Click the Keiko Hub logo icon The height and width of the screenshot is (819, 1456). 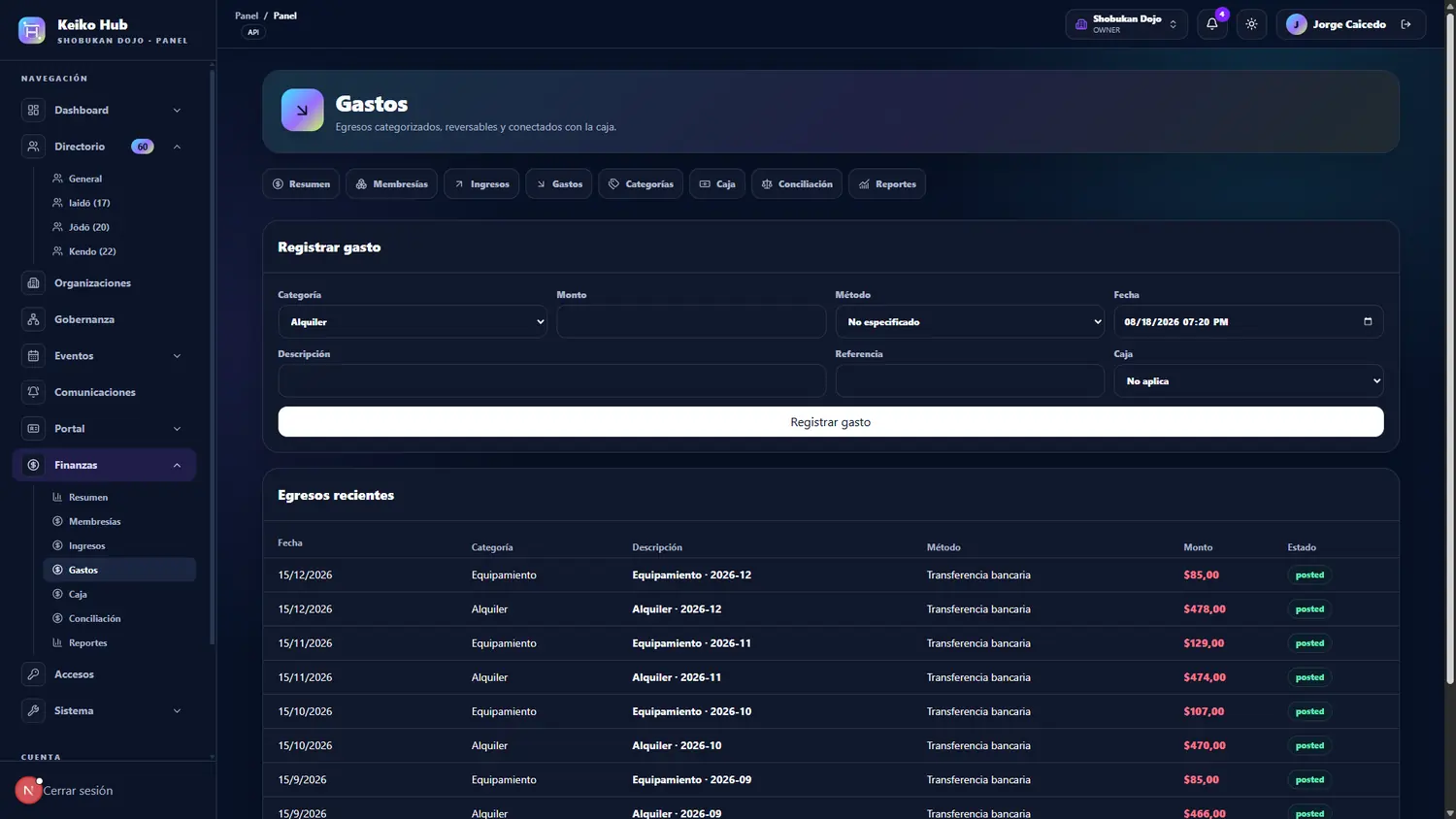(32, 31)
